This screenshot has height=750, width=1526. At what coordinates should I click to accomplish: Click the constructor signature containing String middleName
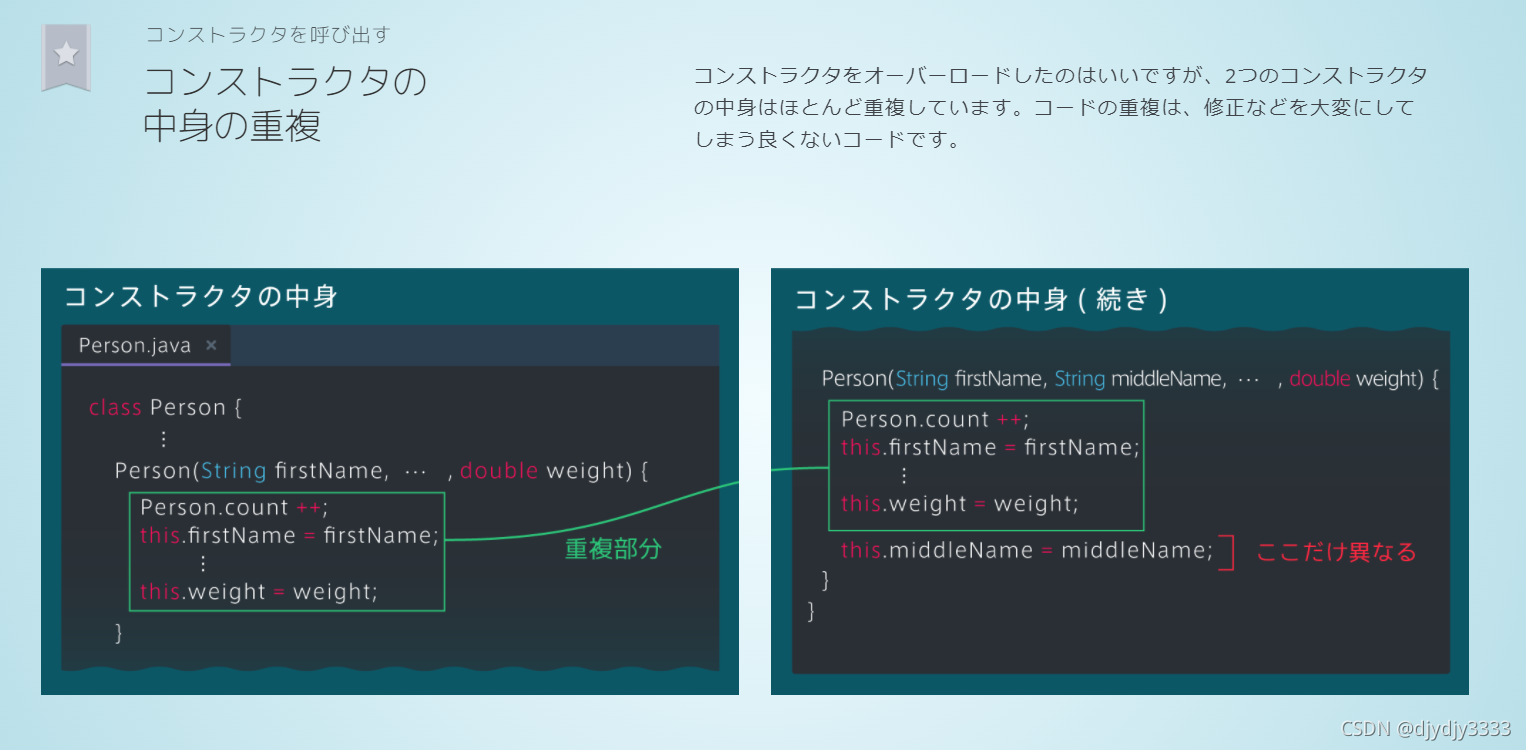1130,379
